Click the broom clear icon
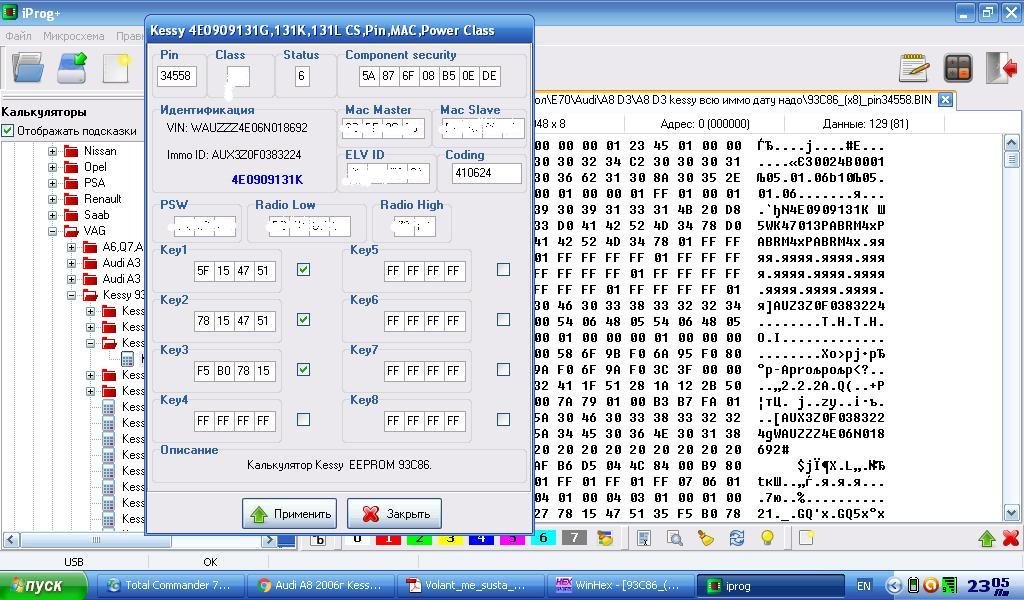 click(705, 539)
